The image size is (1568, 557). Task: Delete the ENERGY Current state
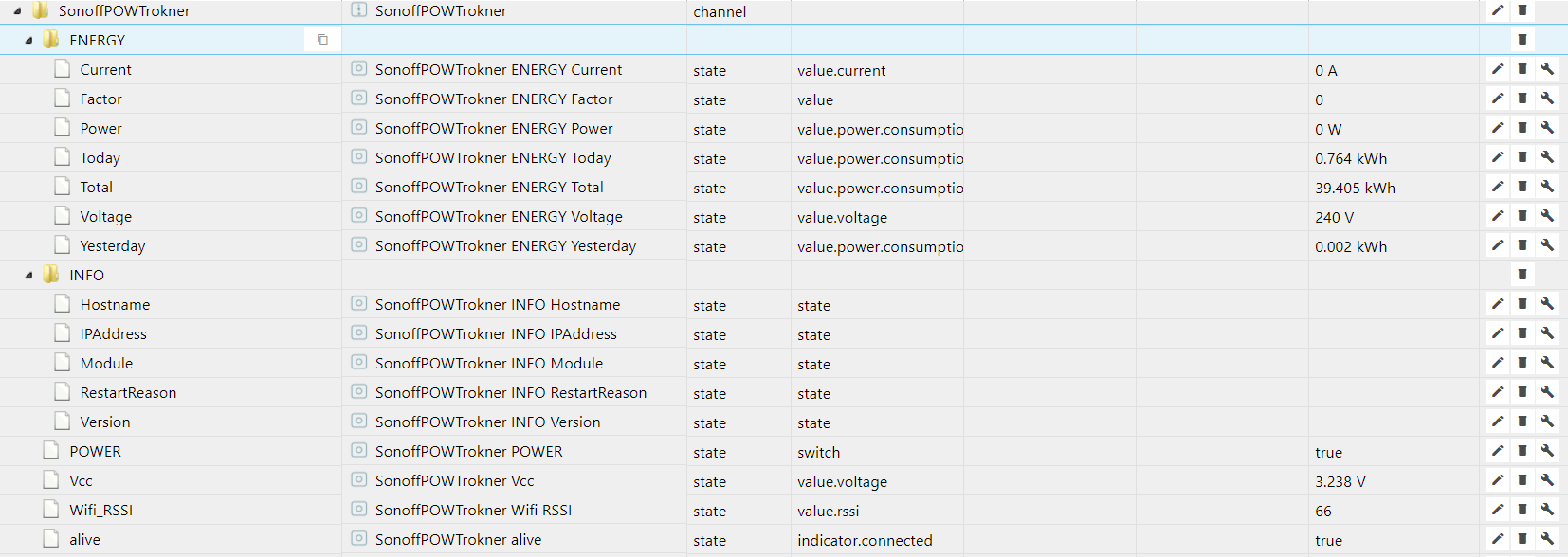tap(1522, 69)
